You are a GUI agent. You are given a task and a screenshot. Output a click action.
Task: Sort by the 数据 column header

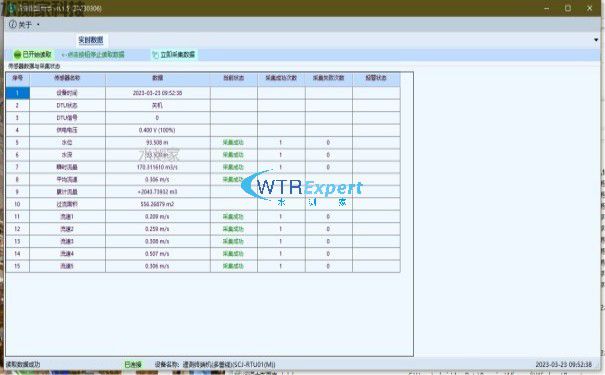[157, 78]
